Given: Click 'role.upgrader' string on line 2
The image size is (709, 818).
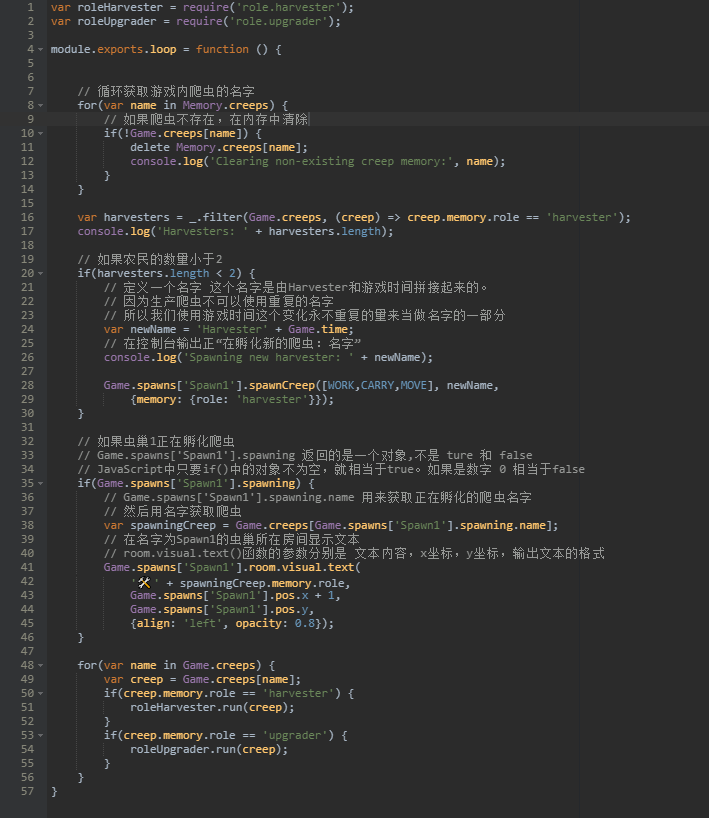Looking at the screenshot, I should [278, 21].
